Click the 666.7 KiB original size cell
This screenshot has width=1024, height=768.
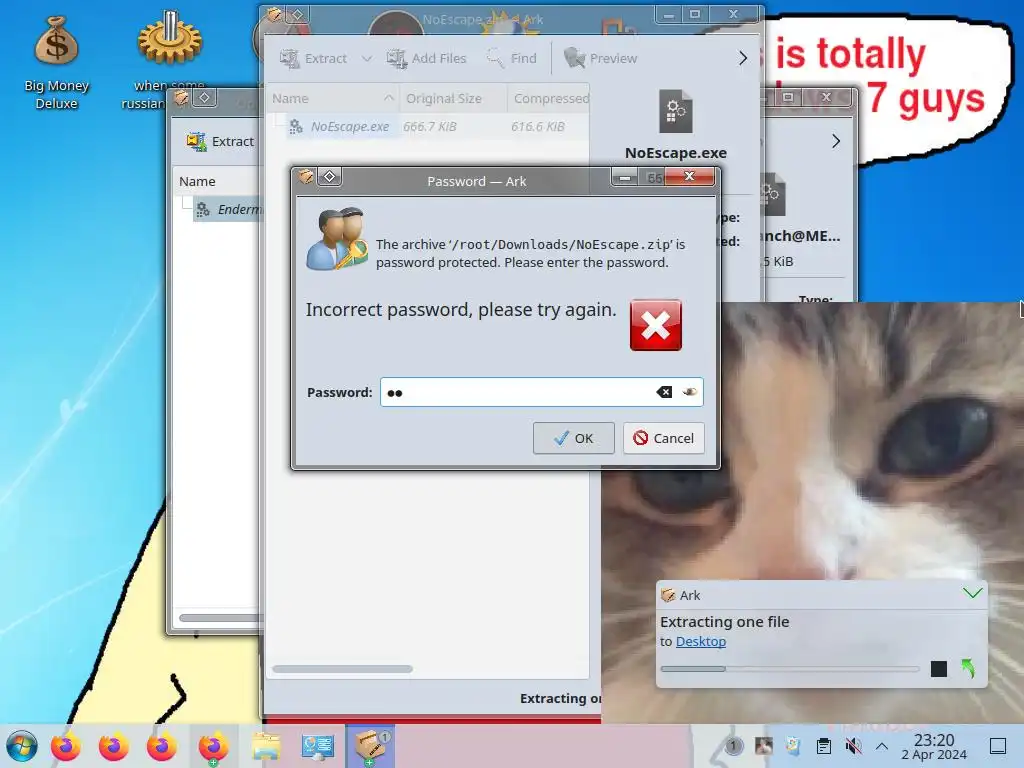430,127
